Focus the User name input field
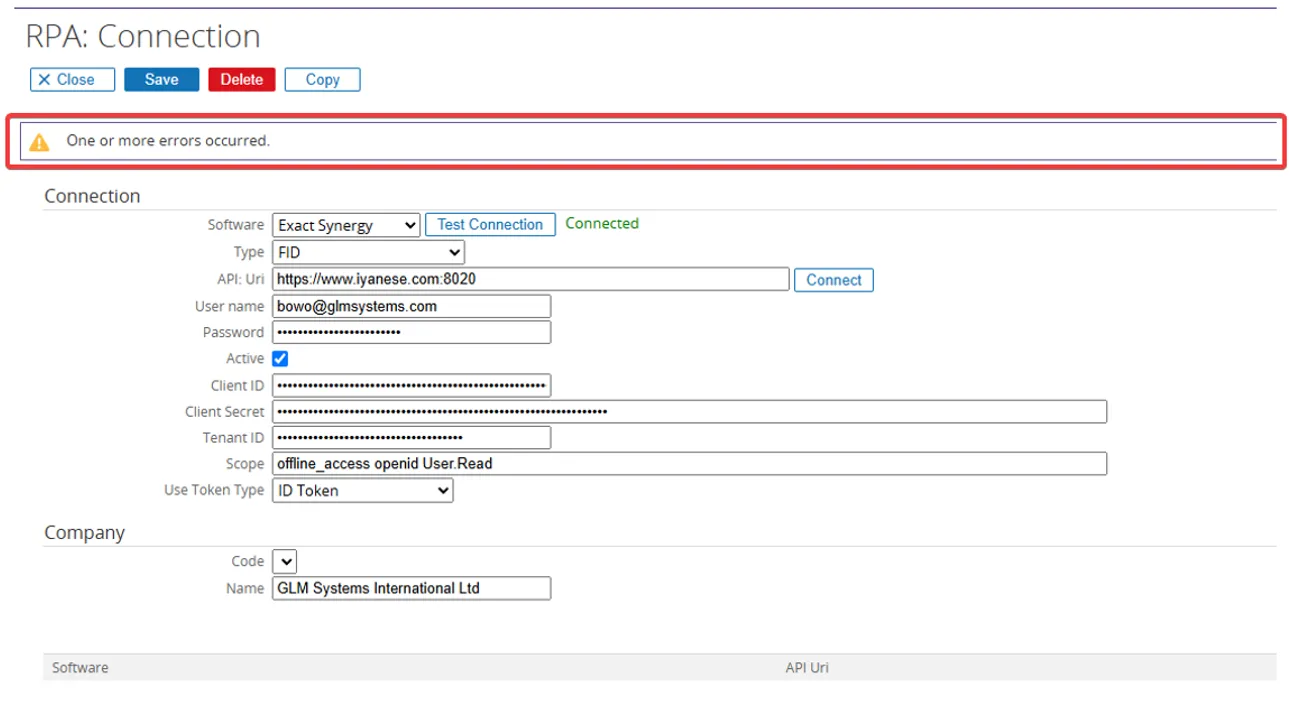 (411, 307)
